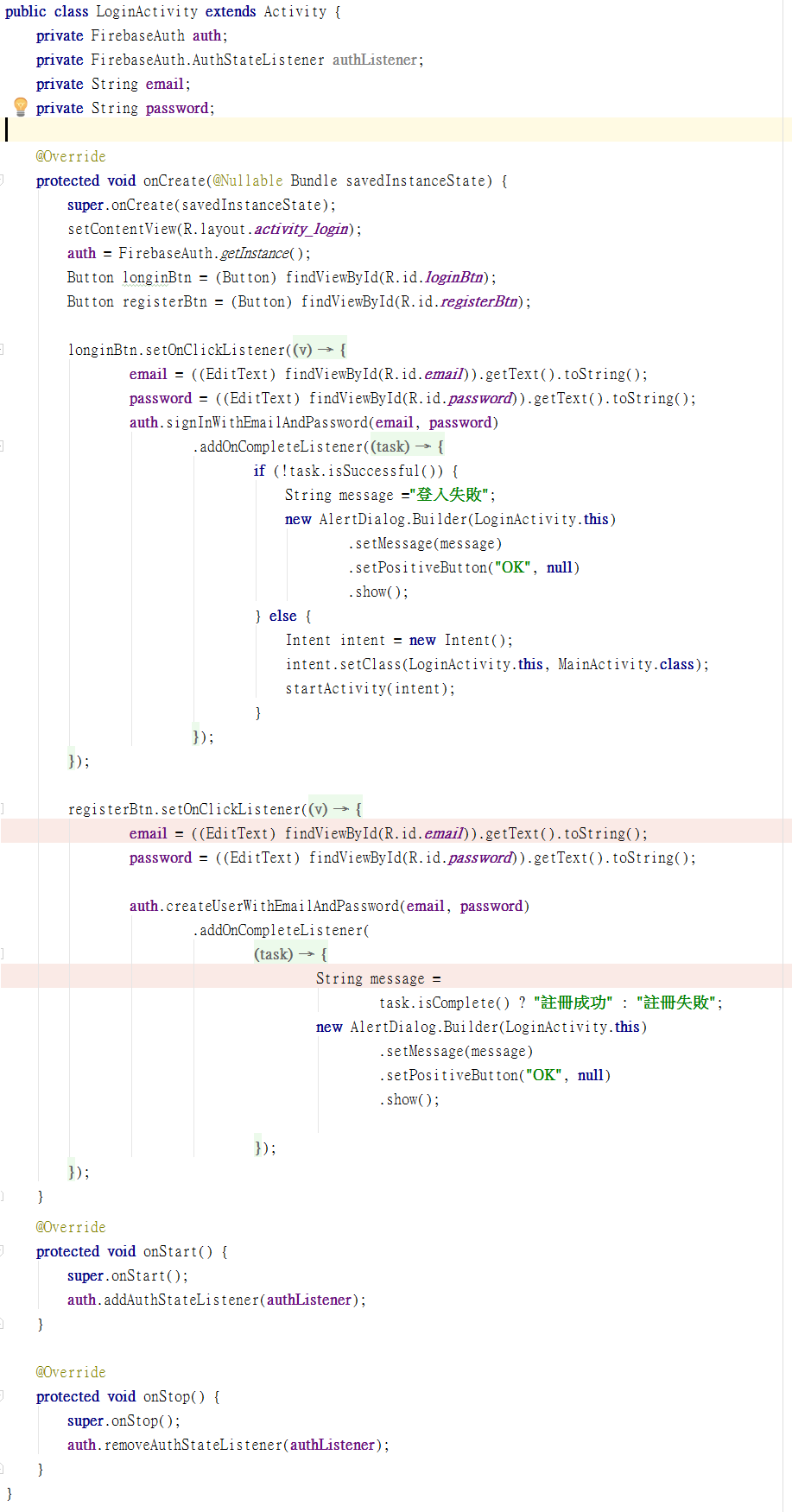Click email in private String email line
Screen dimensions: 792x1512
pos(165,85)
